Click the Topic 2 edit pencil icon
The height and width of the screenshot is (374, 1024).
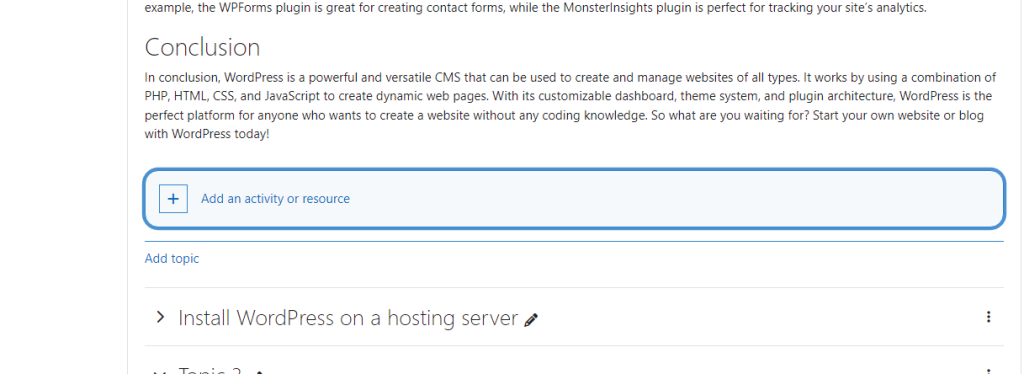pyautogui.click(x=259, y=372)
